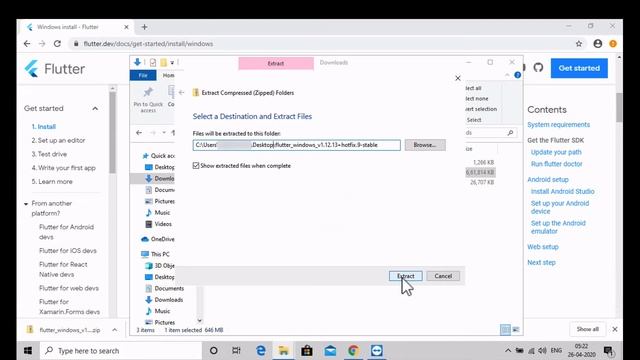Viewport: 640px width, 360px height.
Task: Collapse the Explorer ribbon chevron
Action: (507, 75)
